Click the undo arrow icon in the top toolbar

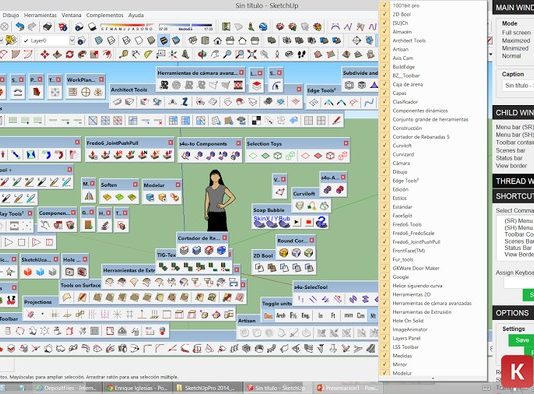pos(19,27)
